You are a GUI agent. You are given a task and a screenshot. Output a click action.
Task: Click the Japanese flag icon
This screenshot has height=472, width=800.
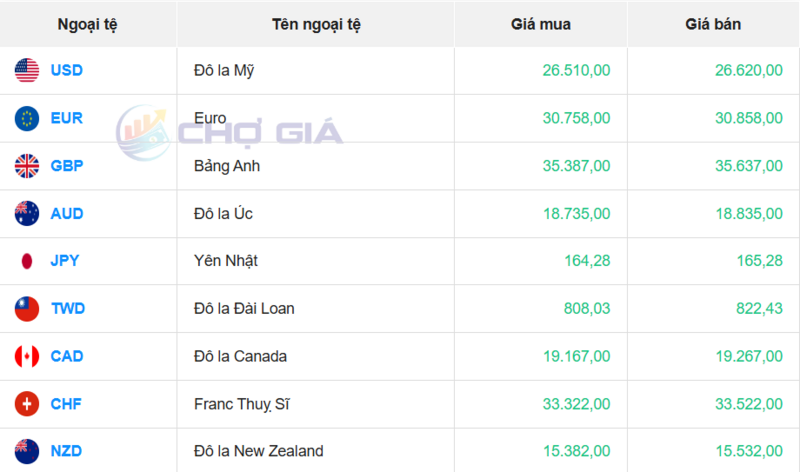coord(26,261)
